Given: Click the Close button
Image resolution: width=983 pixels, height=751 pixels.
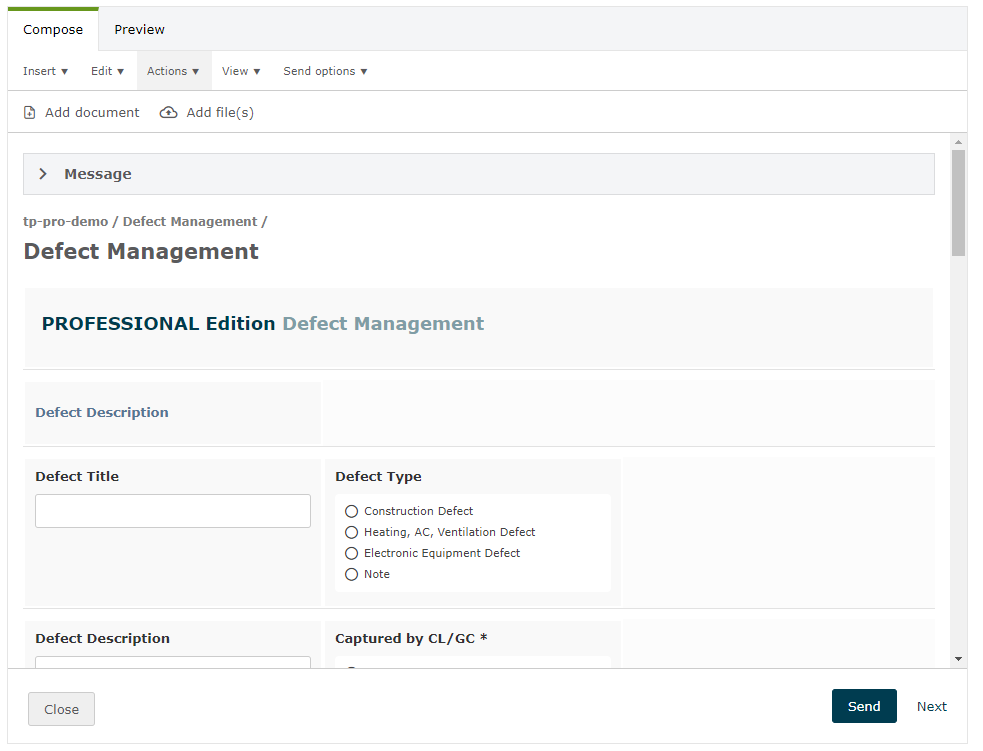Looking at the screenshot, I should click(x=61, y=709).
